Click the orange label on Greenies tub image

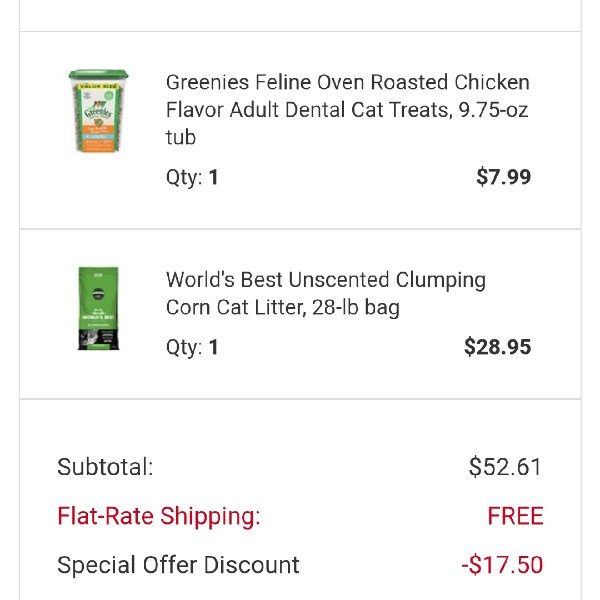(98, 139)
